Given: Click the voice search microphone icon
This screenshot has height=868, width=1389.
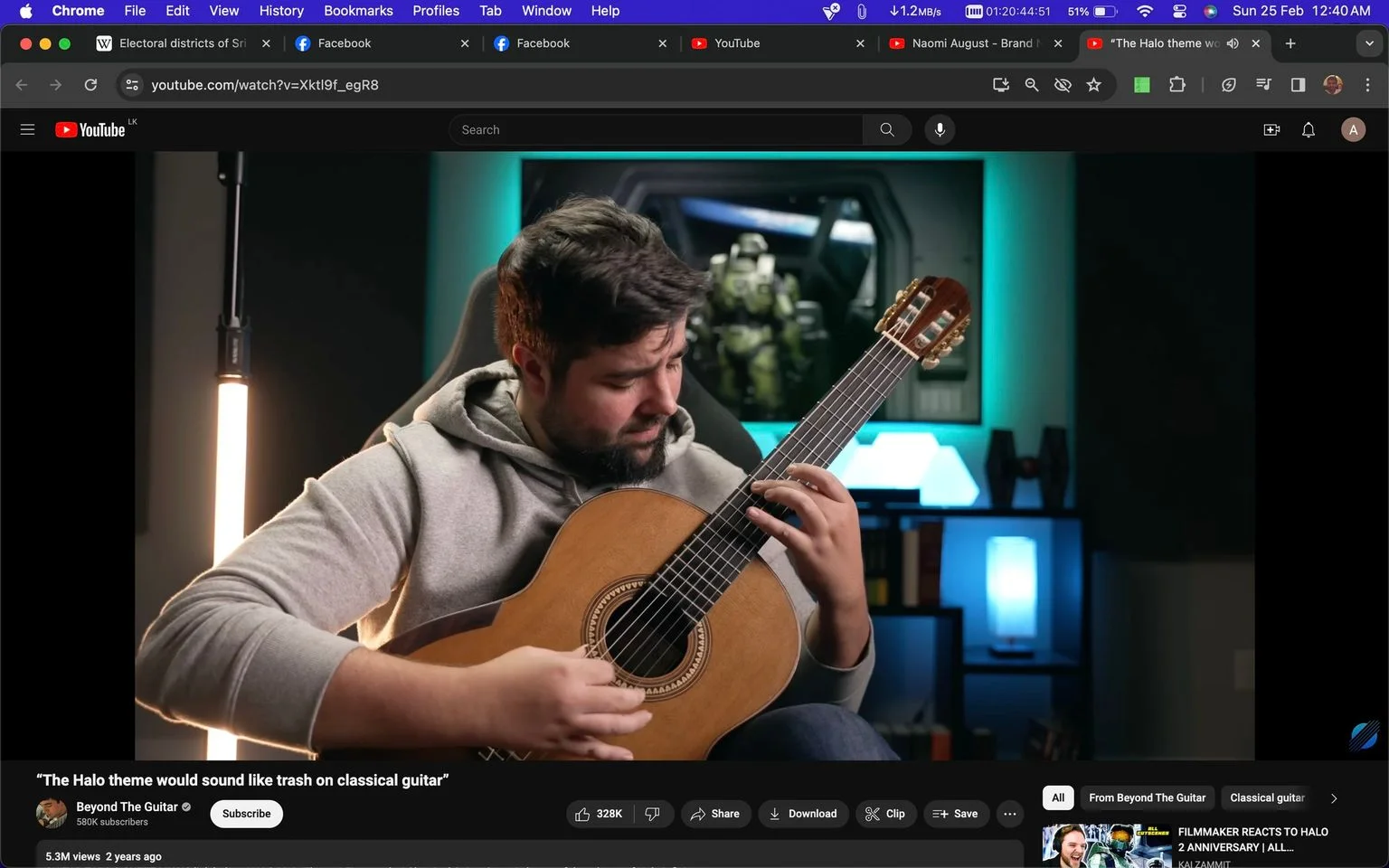Looking at the screenshot, I should [x=940, y=129].
